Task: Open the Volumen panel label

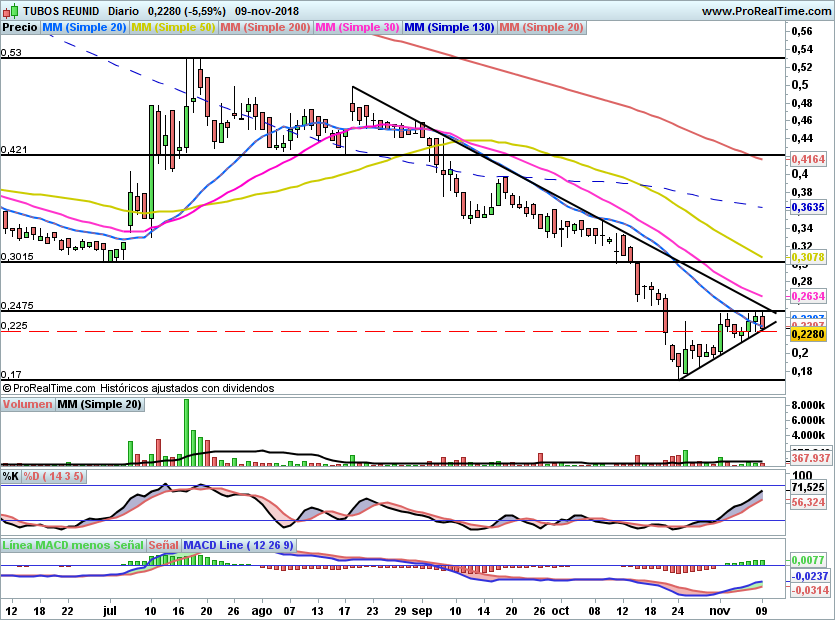Action: click(27, 404)
